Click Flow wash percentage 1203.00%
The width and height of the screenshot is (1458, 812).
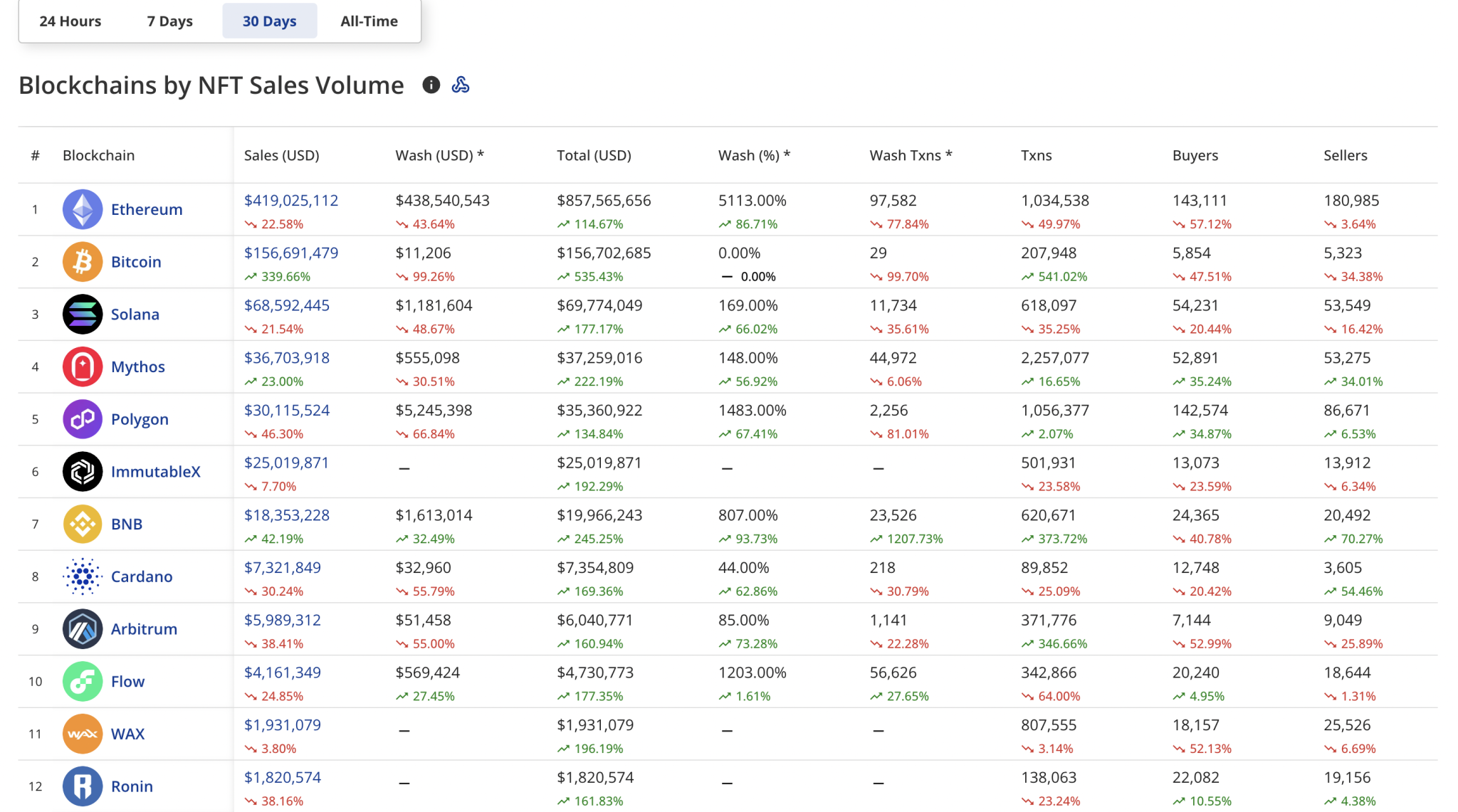(x=752, y=673)
